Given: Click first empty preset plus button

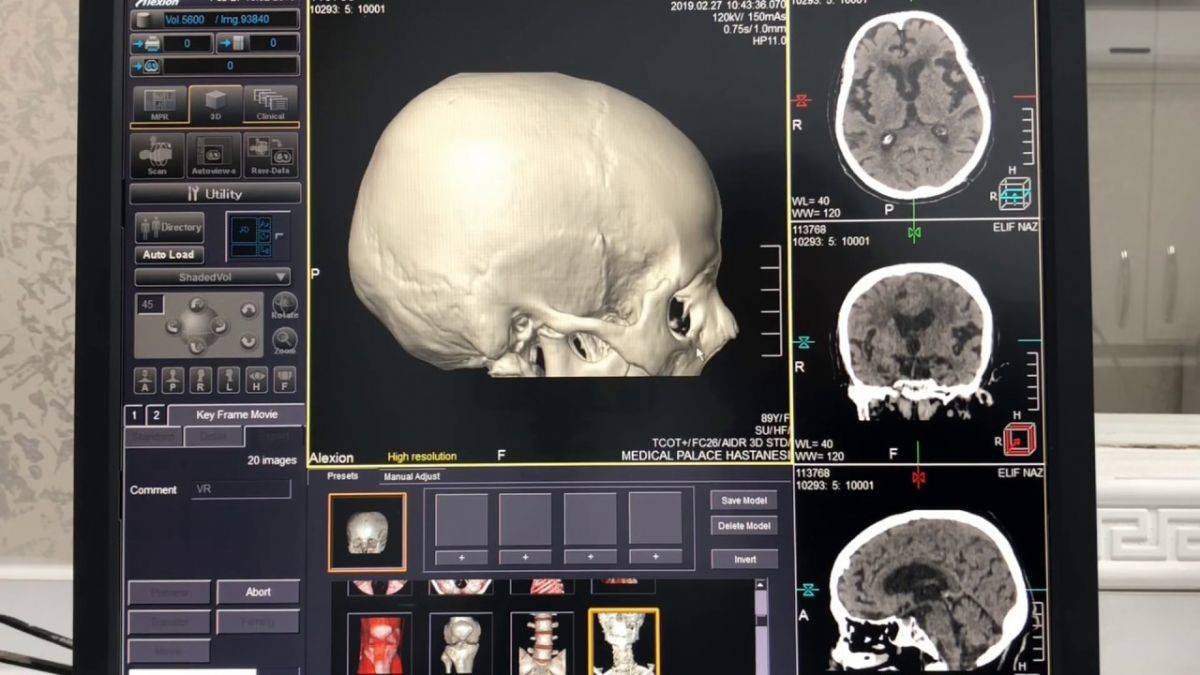Looking at the screenshot, I should point(461,557).
